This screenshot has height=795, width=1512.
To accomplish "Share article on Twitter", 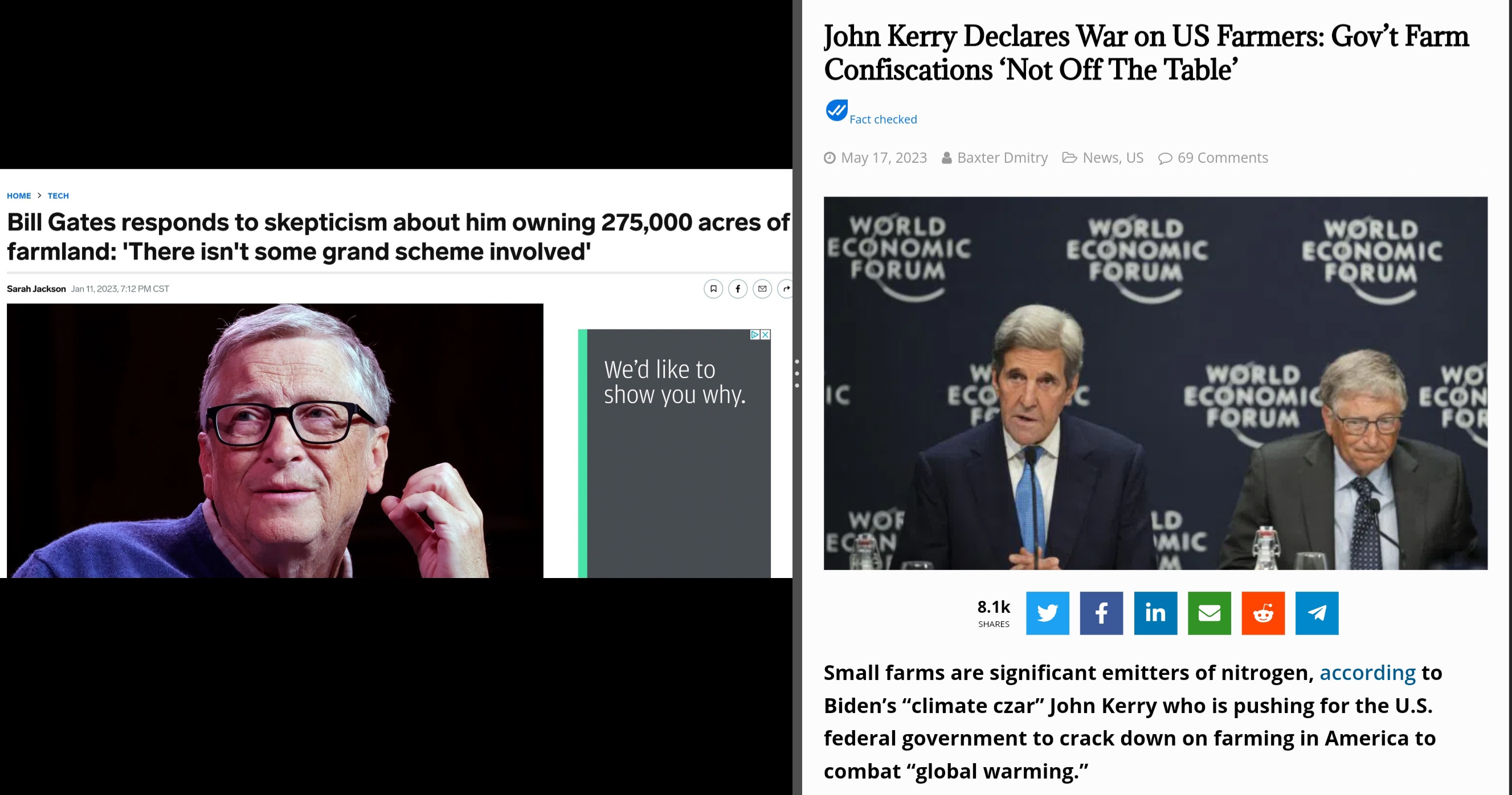I will [x=1047, y=613].
